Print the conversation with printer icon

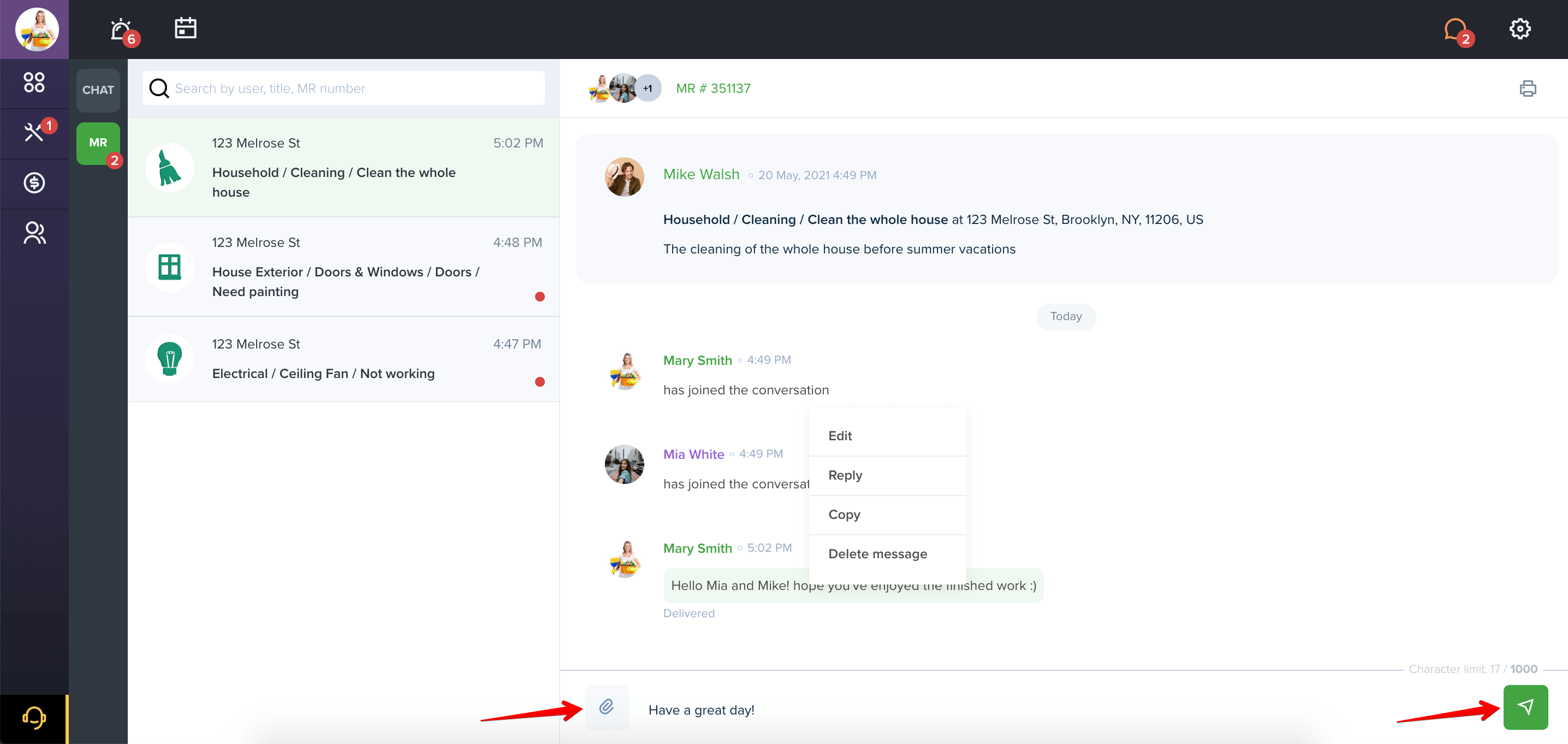(1527, 88)
